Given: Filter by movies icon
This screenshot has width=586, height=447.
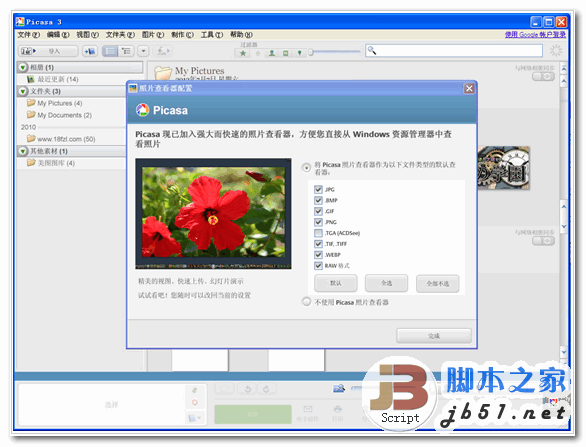Looking at the screenshot, I should [x=286, y=53].
